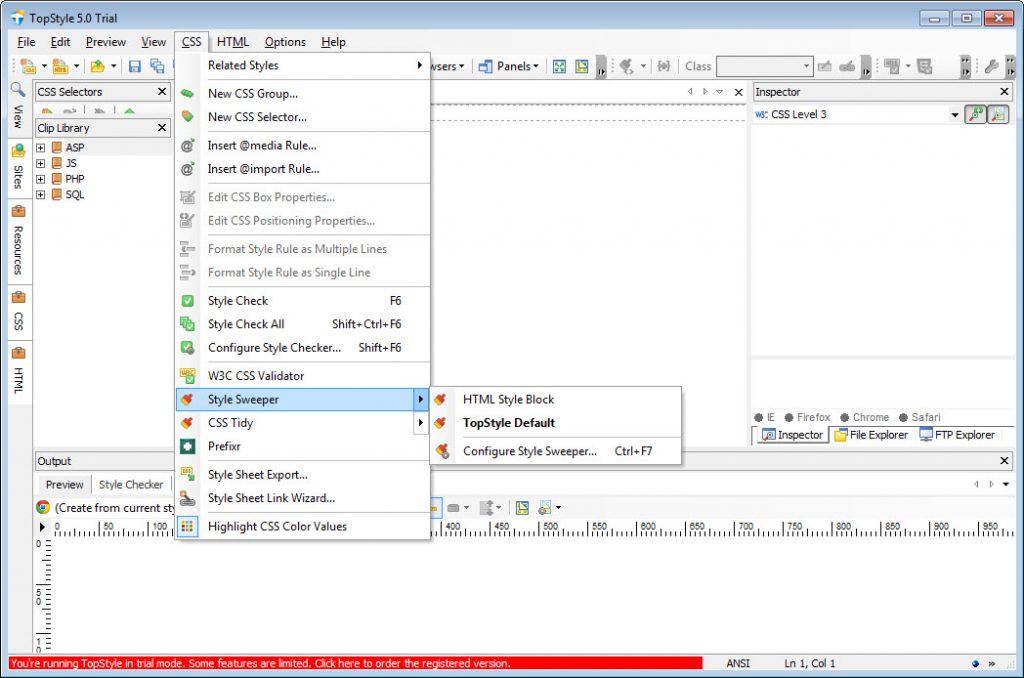
Task: Click the Configure Style Sweeper icon
Action: (x=442, y=451)
